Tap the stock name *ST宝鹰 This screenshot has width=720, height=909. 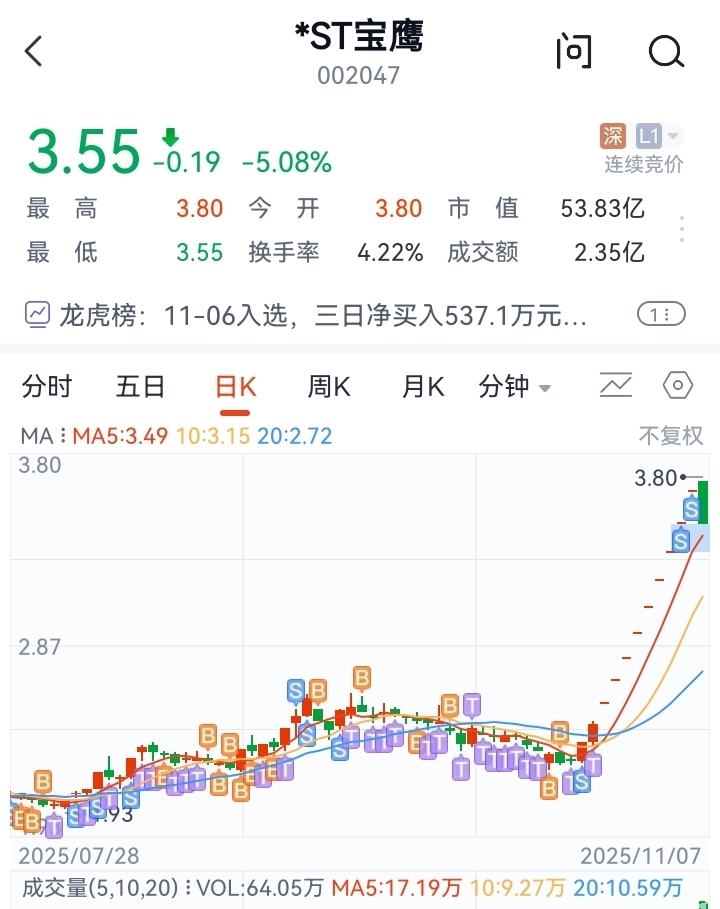tap(359, 37)
